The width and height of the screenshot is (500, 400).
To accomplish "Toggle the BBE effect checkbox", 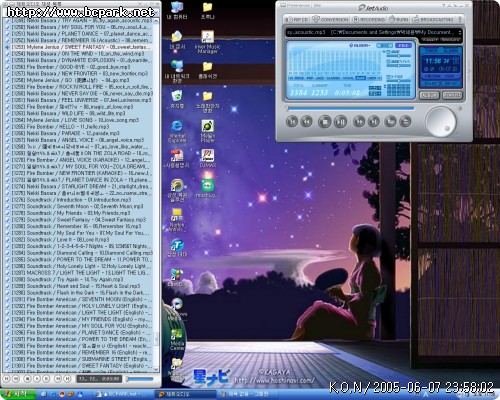I will 388,52.
